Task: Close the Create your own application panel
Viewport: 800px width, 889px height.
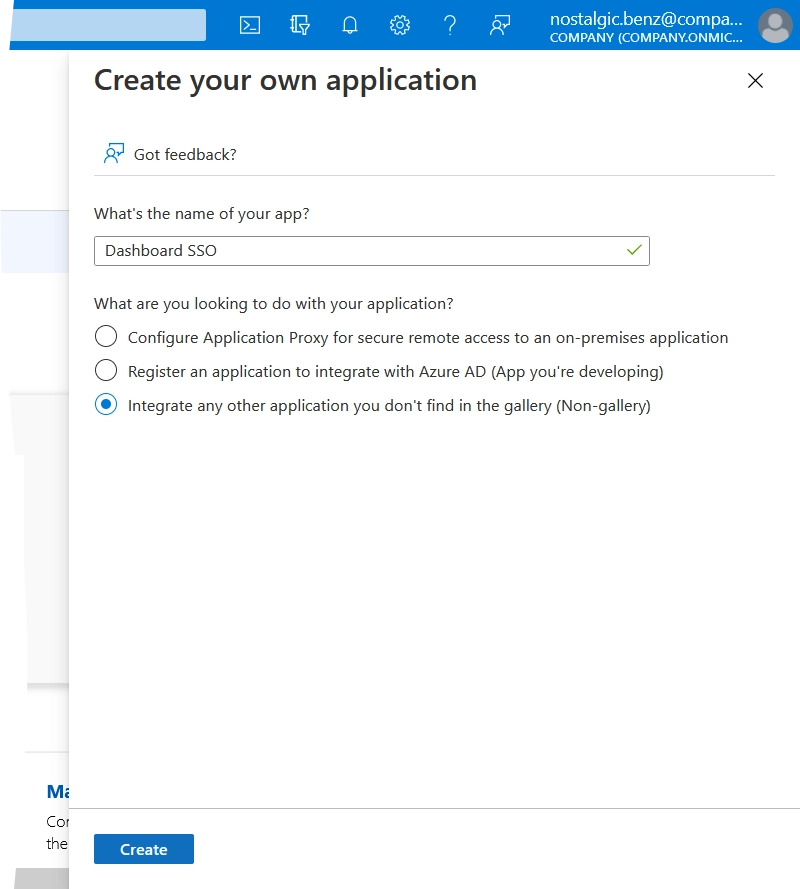Action: click(755, 81)
